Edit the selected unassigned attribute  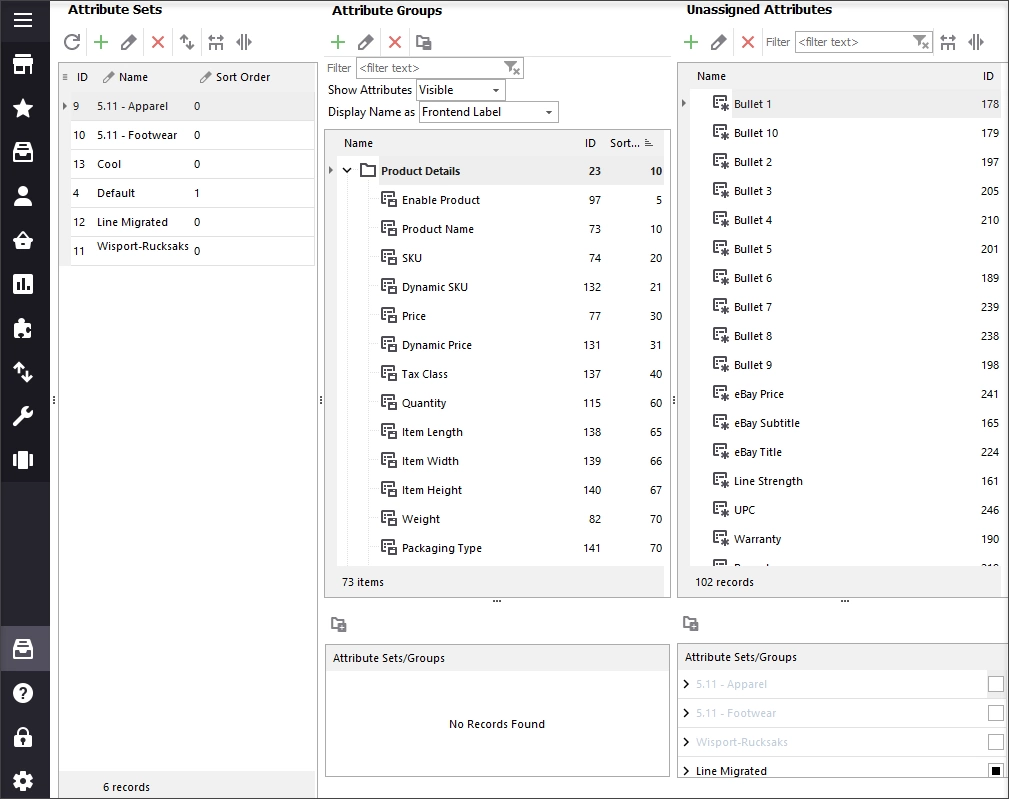(x=718, y=42)
